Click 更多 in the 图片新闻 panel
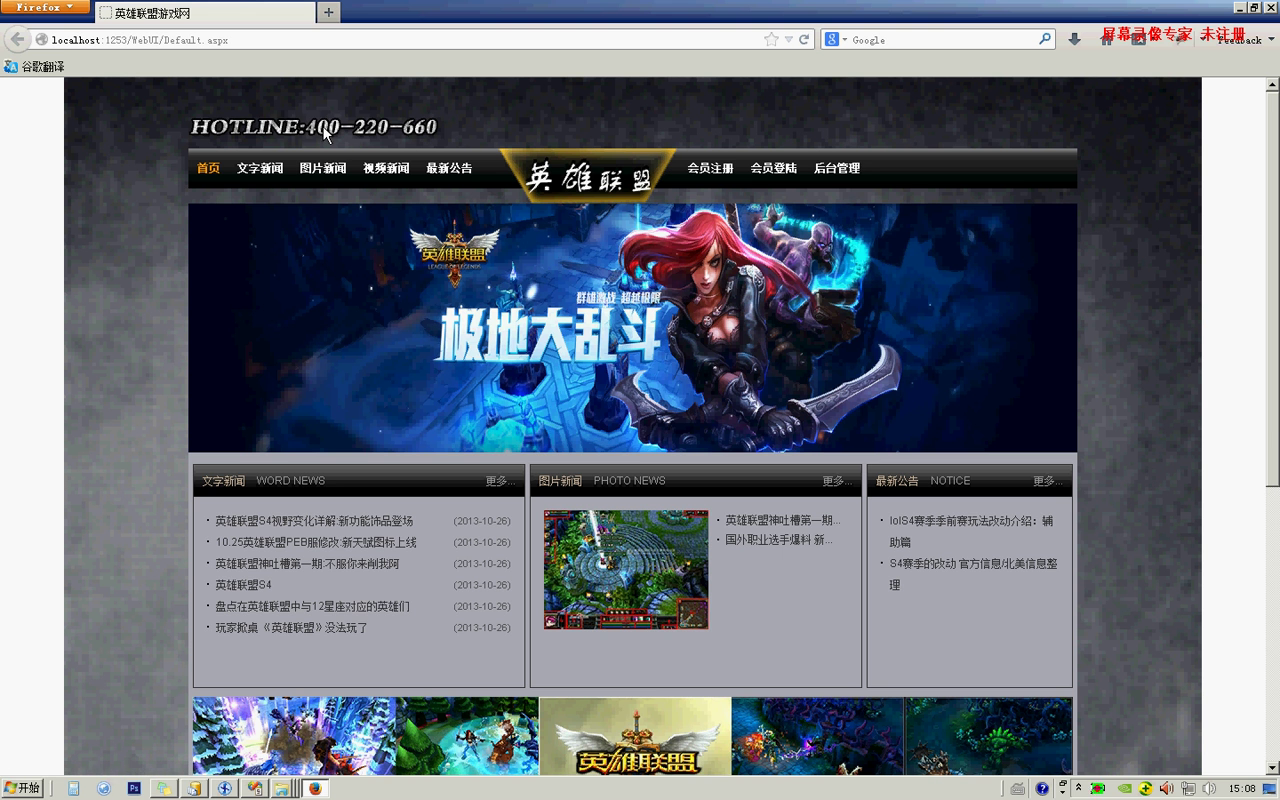The width and height of the screenshot is (1280, 800). [837, 481]
